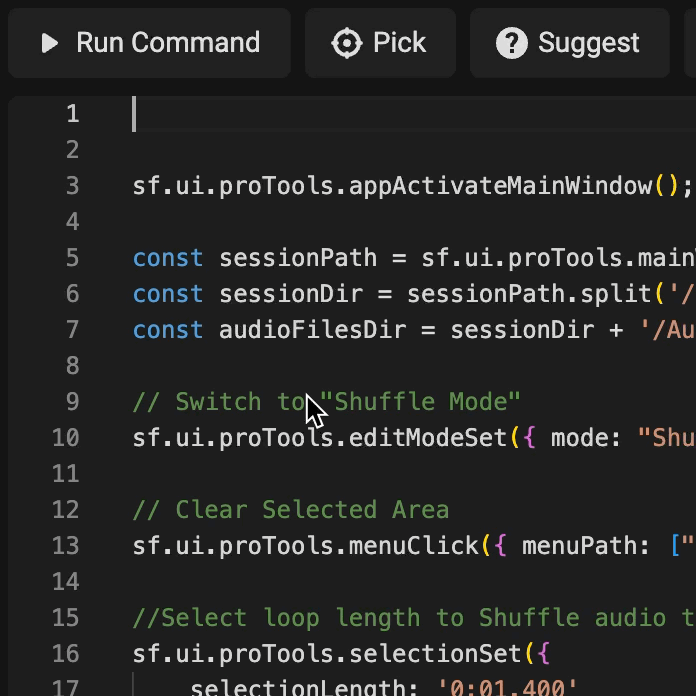696x696 pixels.
Task: Click the selectionSet method on line 16
Action: (x=435, y=654)
